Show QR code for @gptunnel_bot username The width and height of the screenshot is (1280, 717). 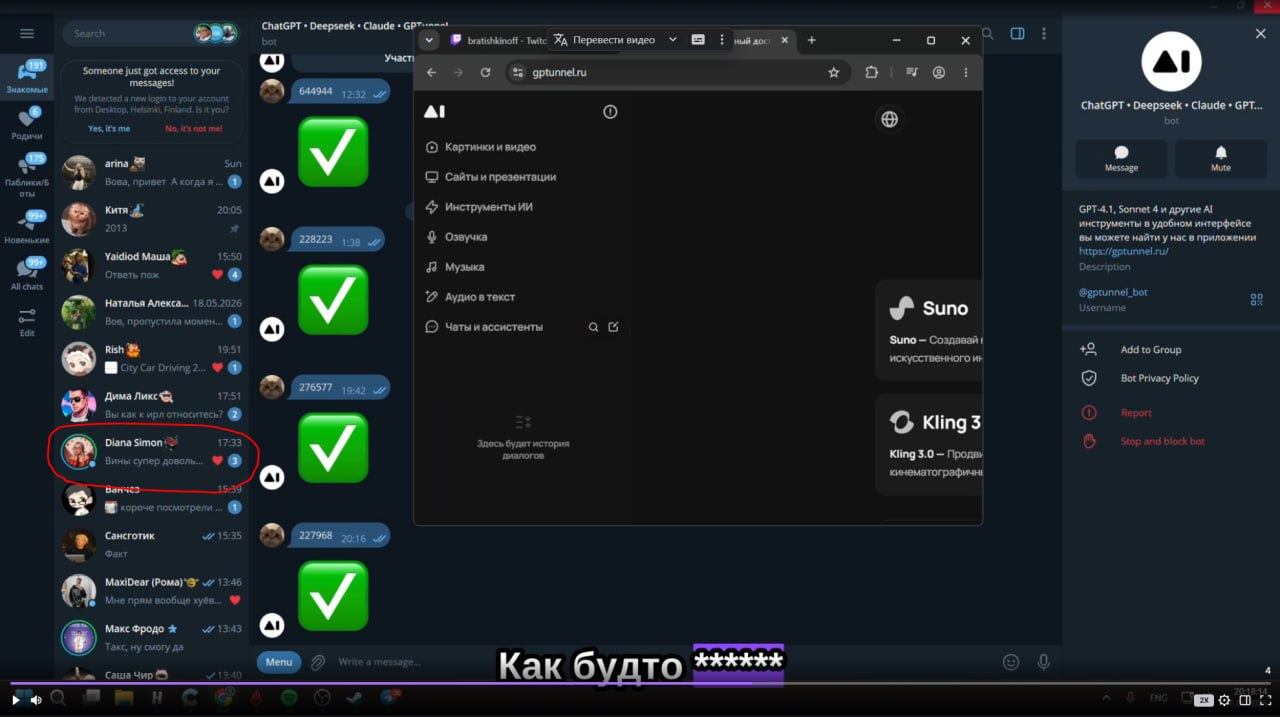[x=1256, y=299]
